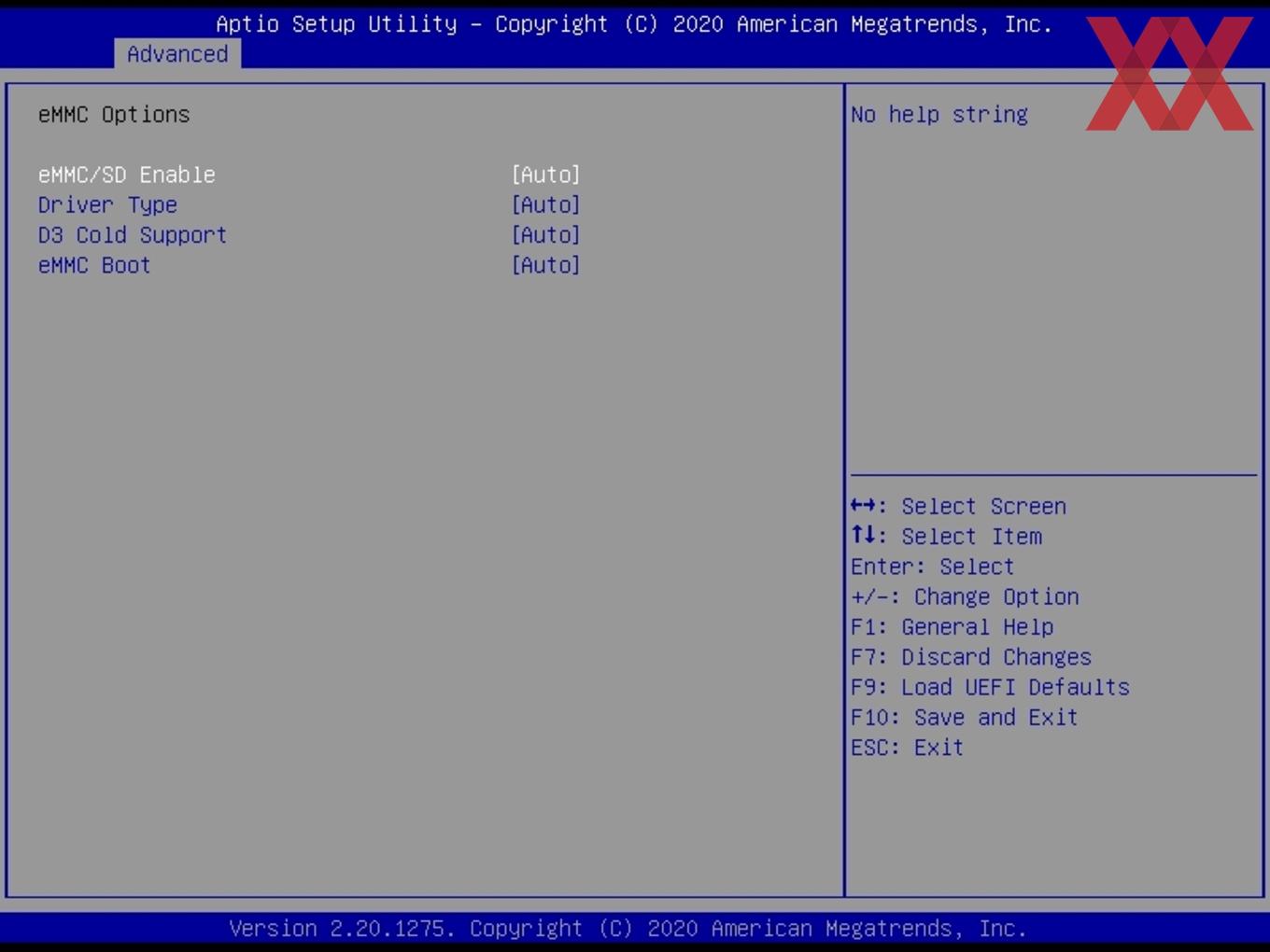This screenshot has height=952, width=1270.
Task: Select the eMMC Boot setting
Action: (94, 265)
